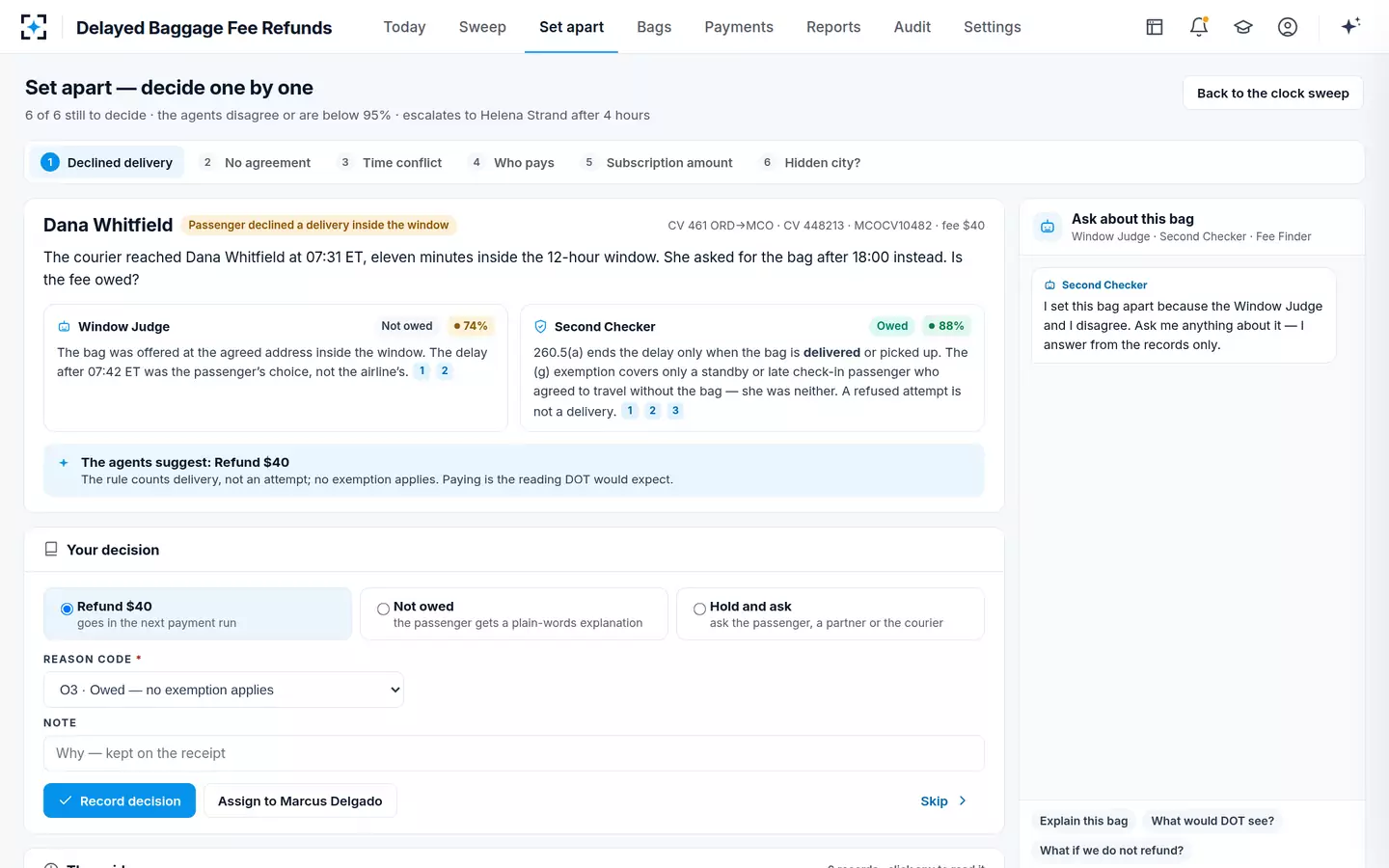This screenshot has height=868, width=1389.
Task: Open notifications bell
Action: tap(1199, 27)
